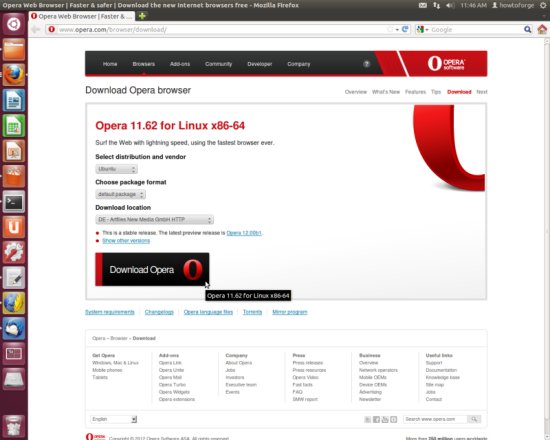Screen dimensions: 550x440
Task: Switch to the Overview sub-tab
Action: 356,92
